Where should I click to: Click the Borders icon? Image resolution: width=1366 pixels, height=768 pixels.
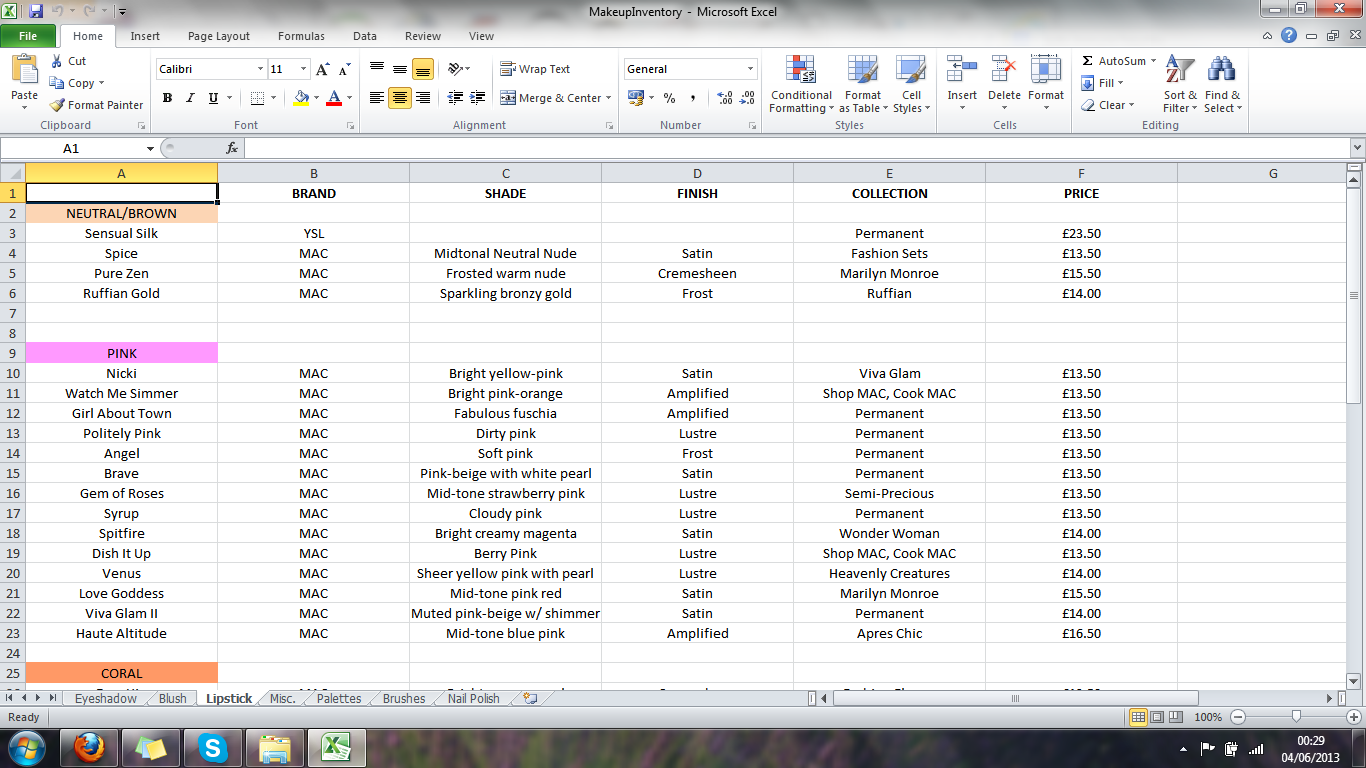click(x=257, y=98)
